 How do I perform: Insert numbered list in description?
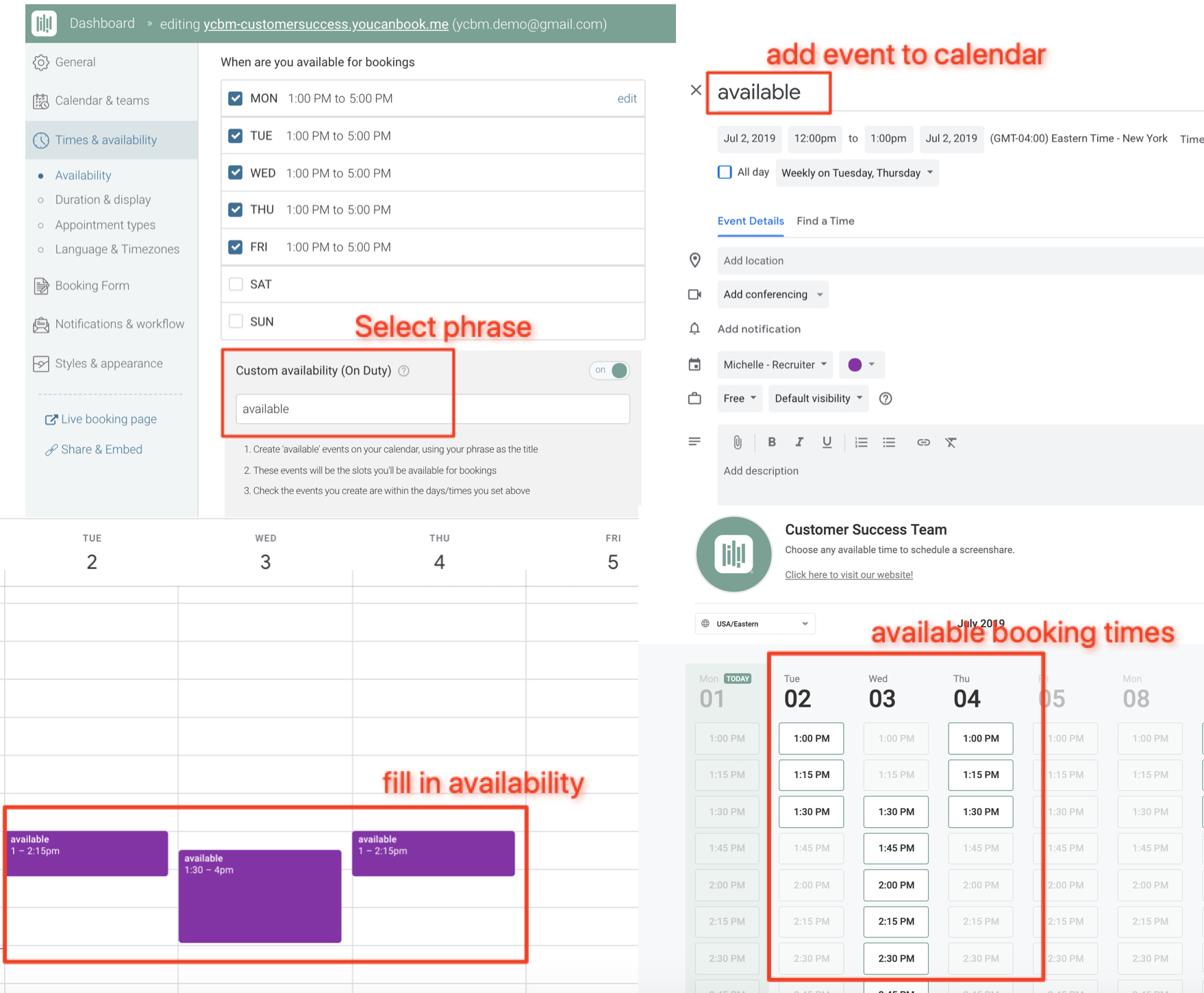pos(861,442)
